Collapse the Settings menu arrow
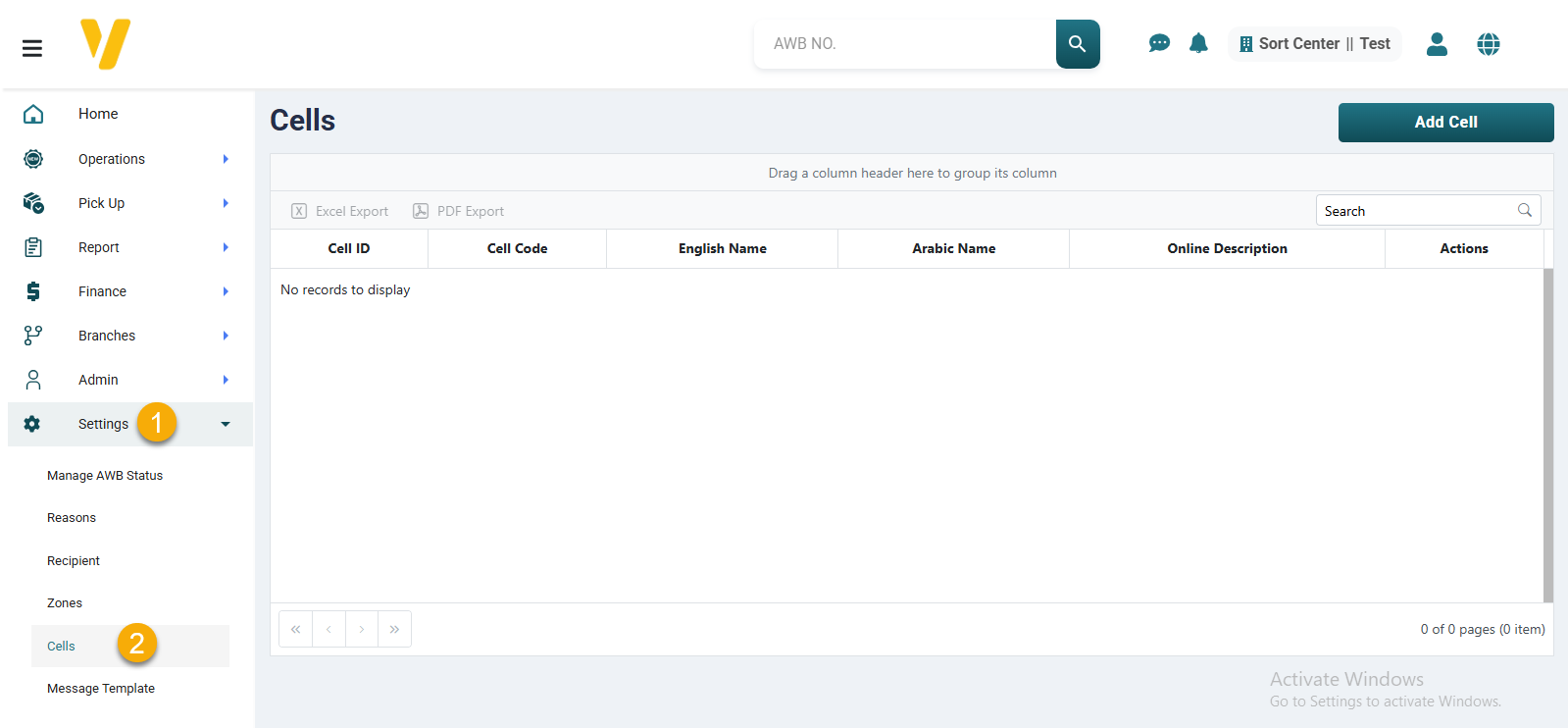The width and height of the screenshot is (1568, 728). 226,424
